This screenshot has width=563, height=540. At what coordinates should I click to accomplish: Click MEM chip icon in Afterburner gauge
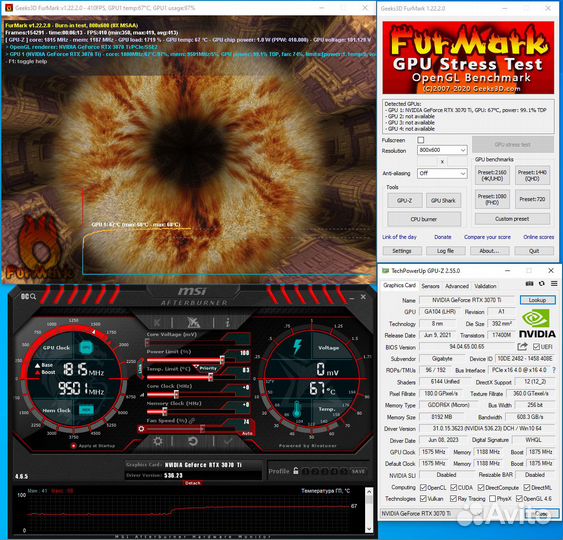point(86,410)
